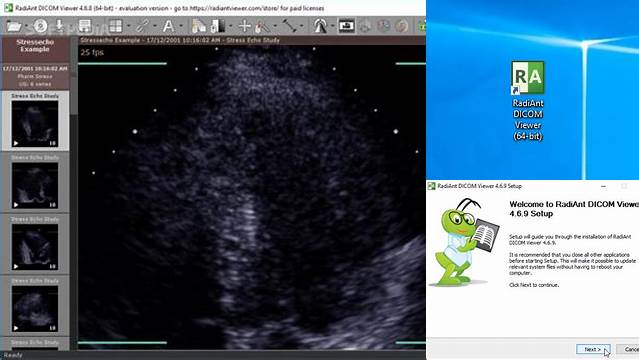639x360 pixels.
Task: Click the toolbar icon right of the cross
Action: pos(262,26)
